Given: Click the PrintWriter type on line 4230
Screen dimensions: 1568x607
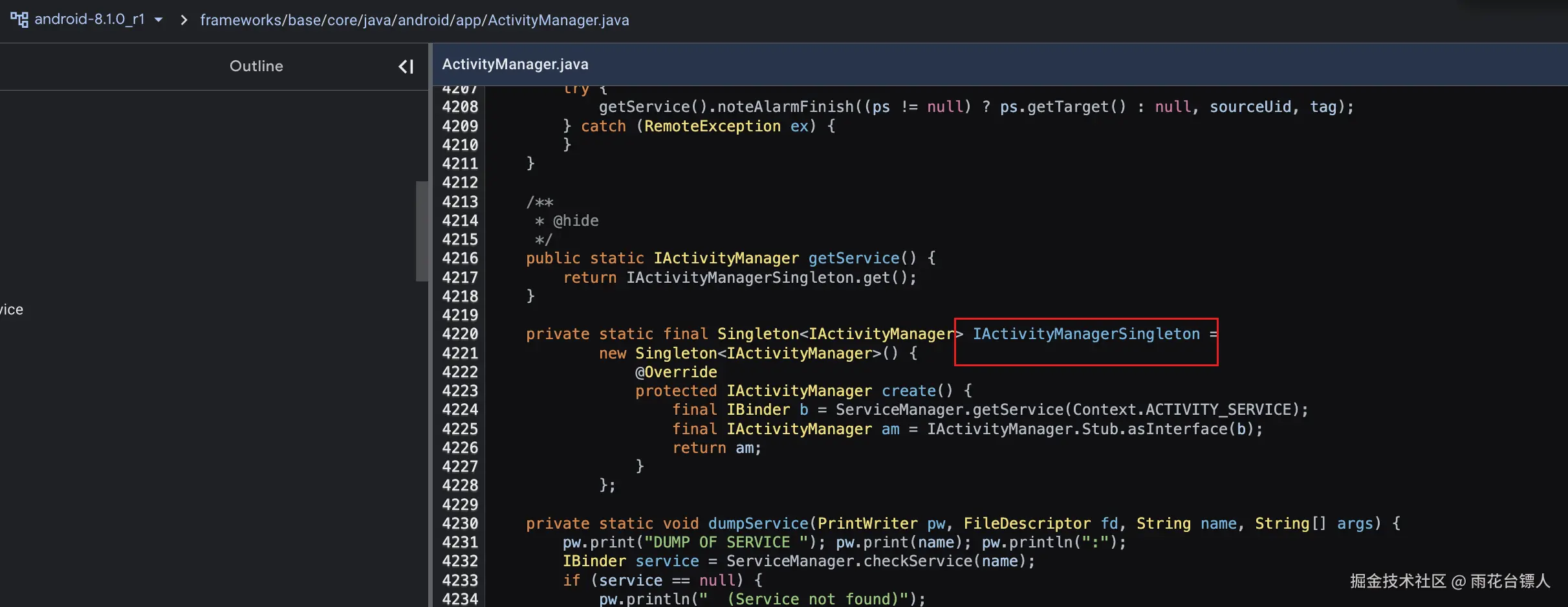Looking at the screenshot, I should tap(867, 524).
